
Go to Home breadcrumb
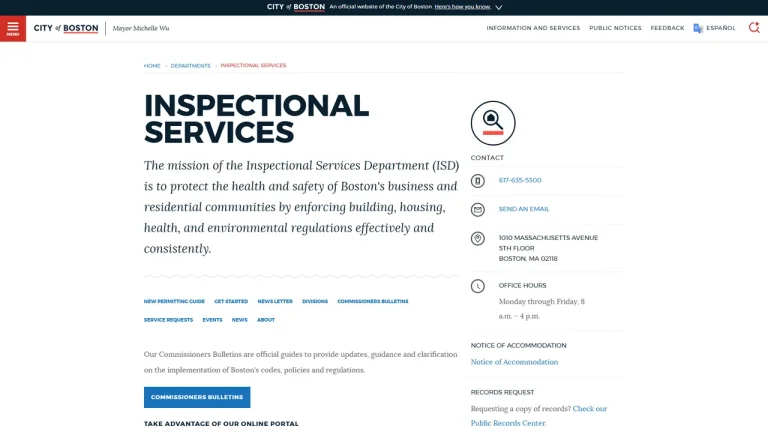[x=152, y=66]
